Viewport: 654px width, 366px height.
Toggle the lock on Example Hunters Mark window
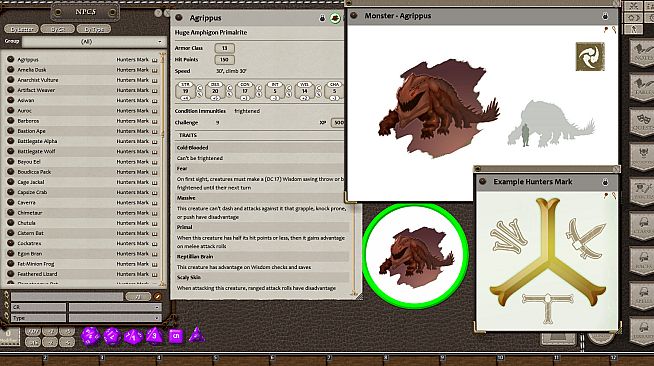(605, 182)
